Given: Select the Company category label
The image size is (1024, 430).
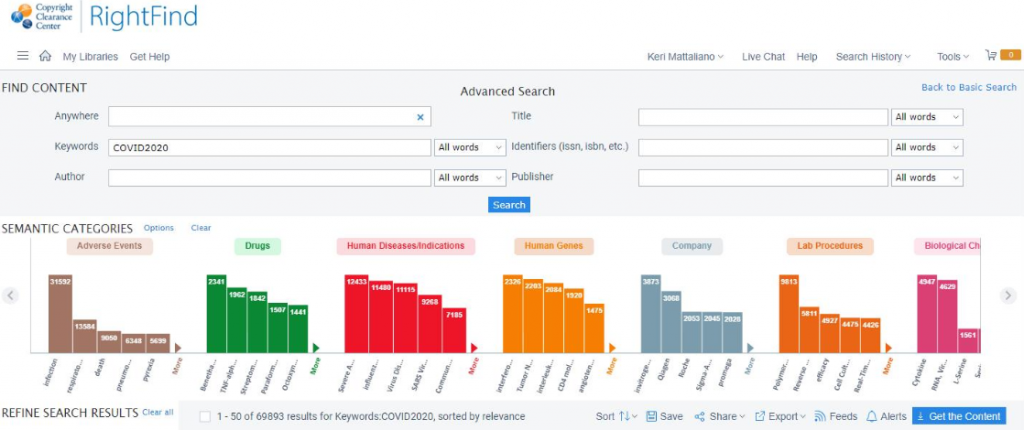Looking at the screenshot, I should pos(692,246).
